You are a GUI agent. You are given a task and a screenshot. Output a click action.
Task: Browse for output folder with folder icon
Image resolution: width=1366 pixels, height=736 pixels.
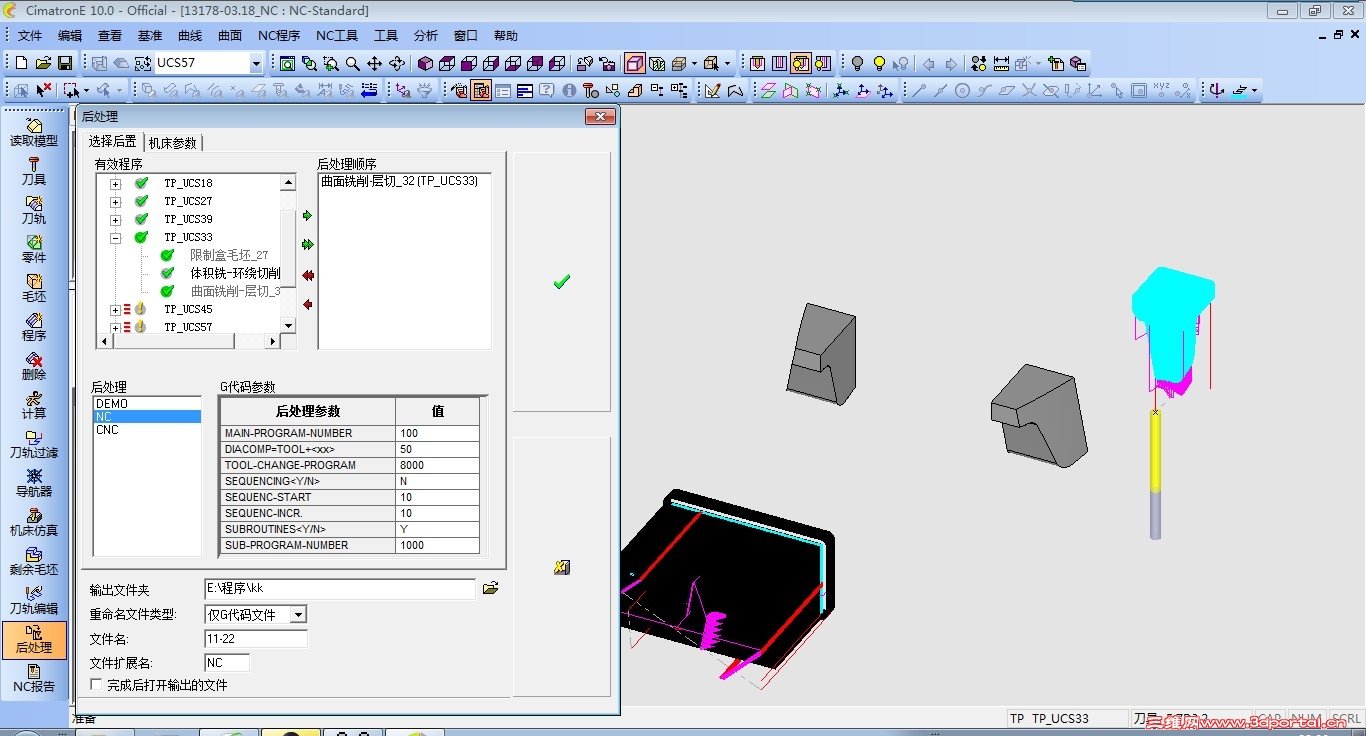(490, 588)
